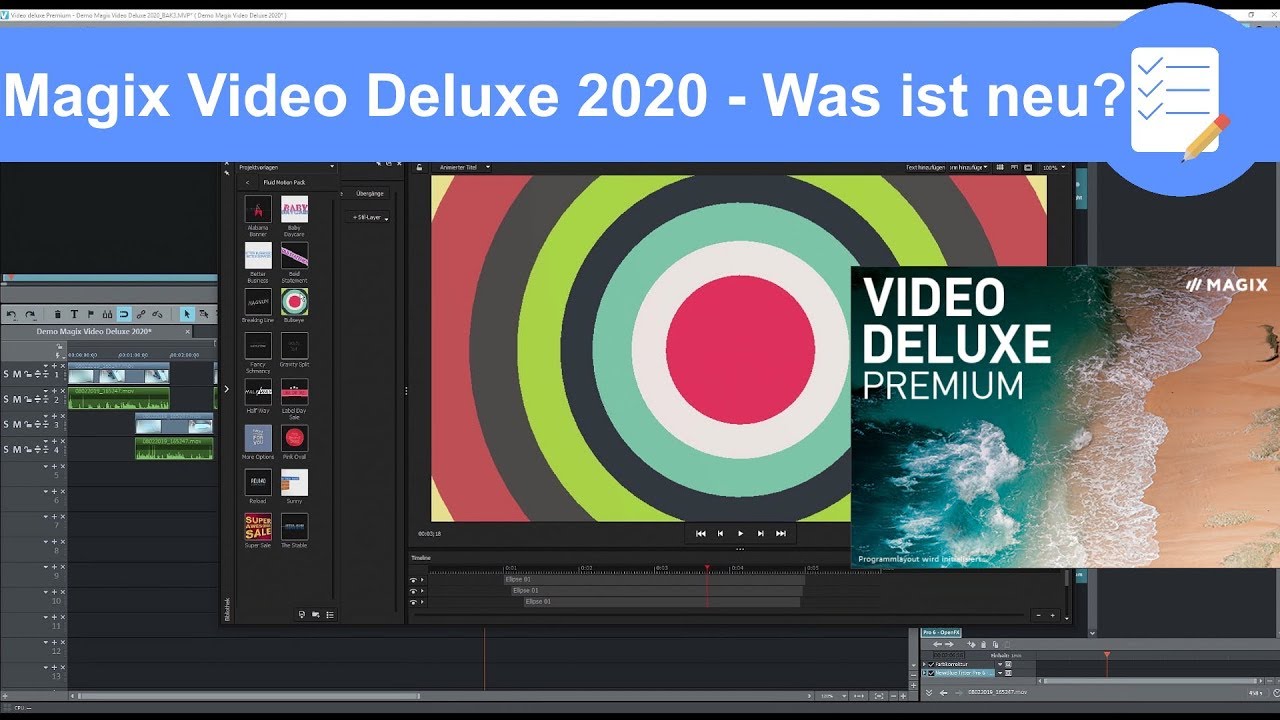Open the 100% preview zoom dropdown
1280x720 pixels.
1052,167
